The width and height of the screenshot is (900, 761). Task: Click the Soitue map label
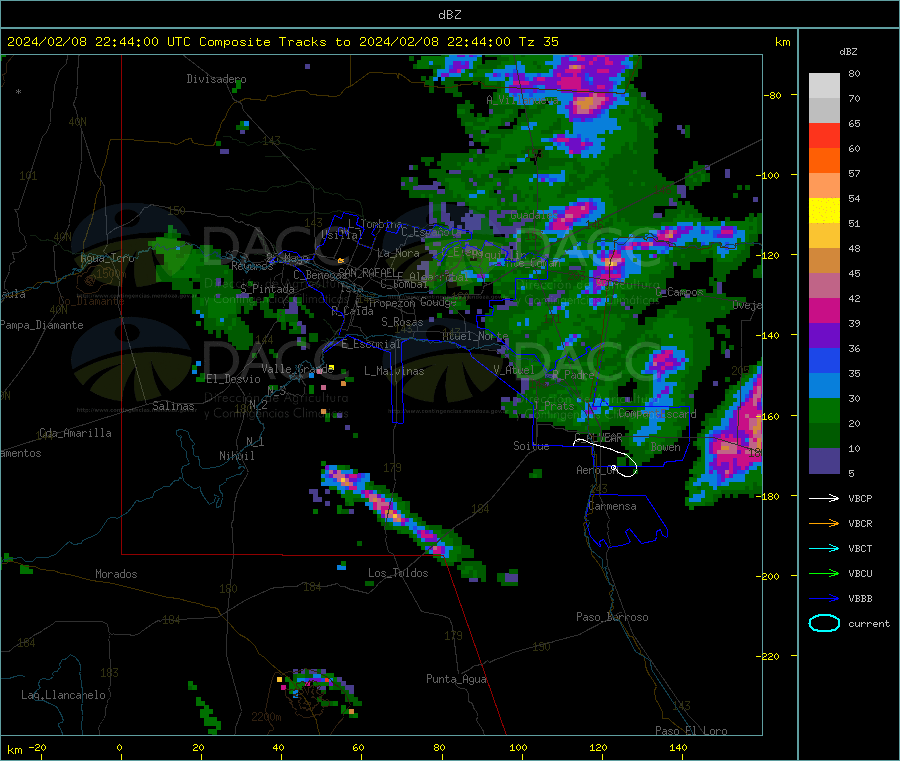click(x=531, y=446)
